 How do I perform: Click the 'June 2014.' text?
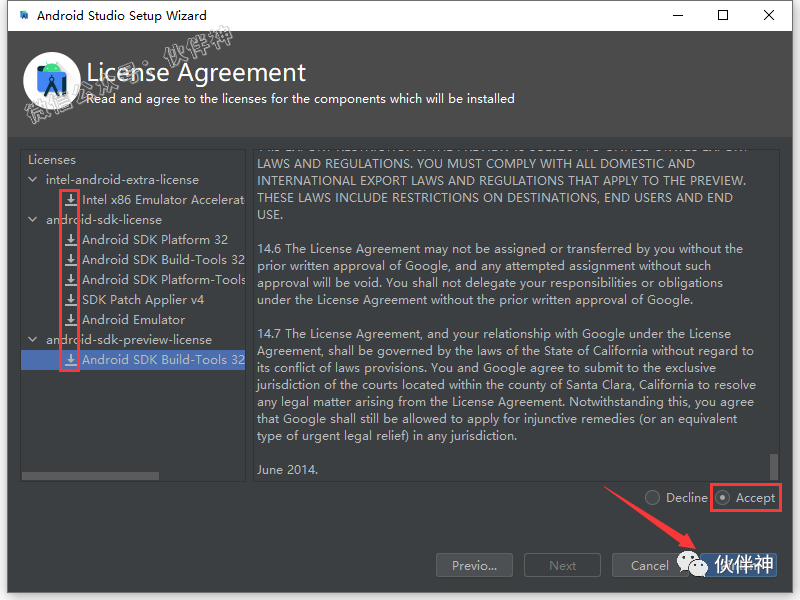click(287, 469)
